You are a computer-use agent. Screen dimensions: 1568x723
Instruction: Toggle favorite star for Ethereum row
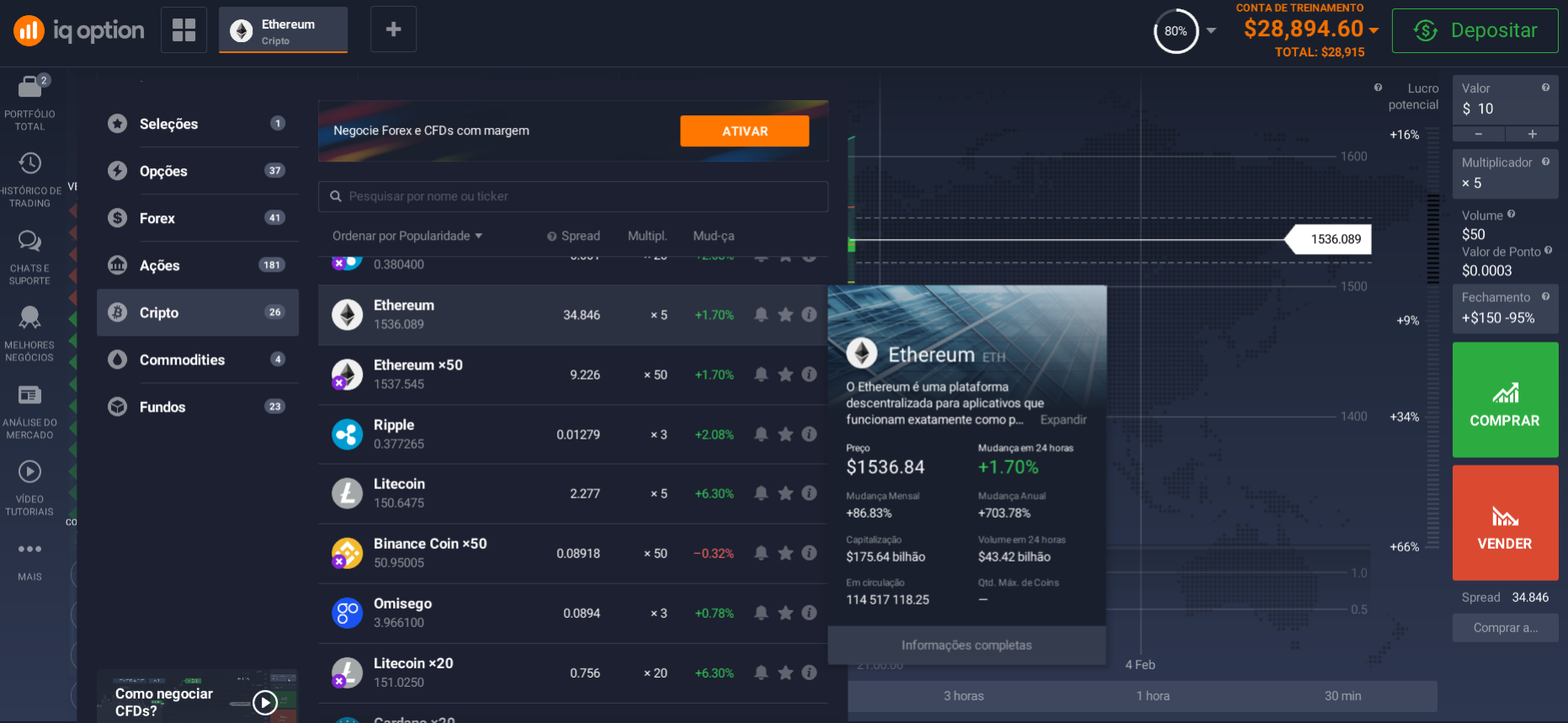(785, 315)
